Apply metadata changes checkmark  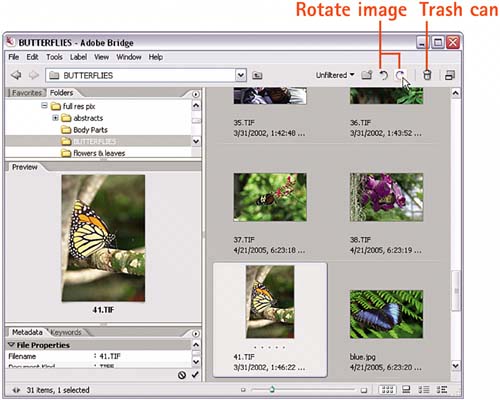[195, 375]
